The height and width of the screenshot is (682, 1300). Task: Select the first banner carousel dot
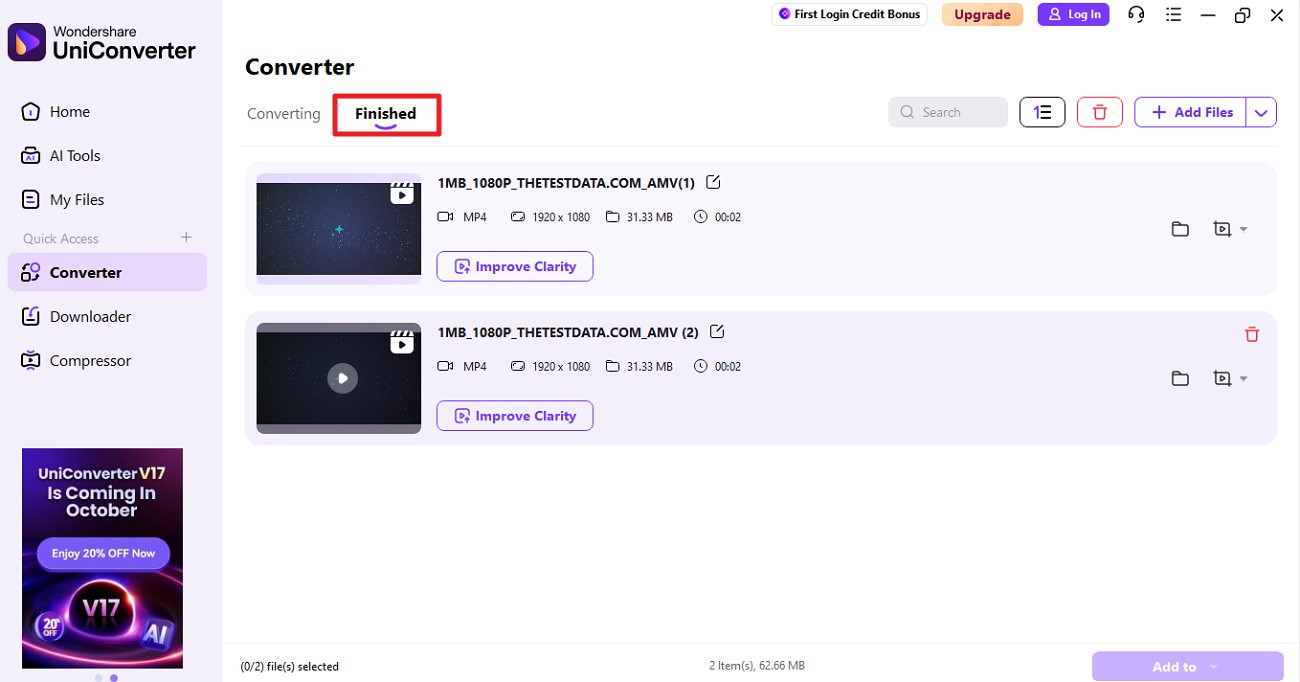click(98, 678)
